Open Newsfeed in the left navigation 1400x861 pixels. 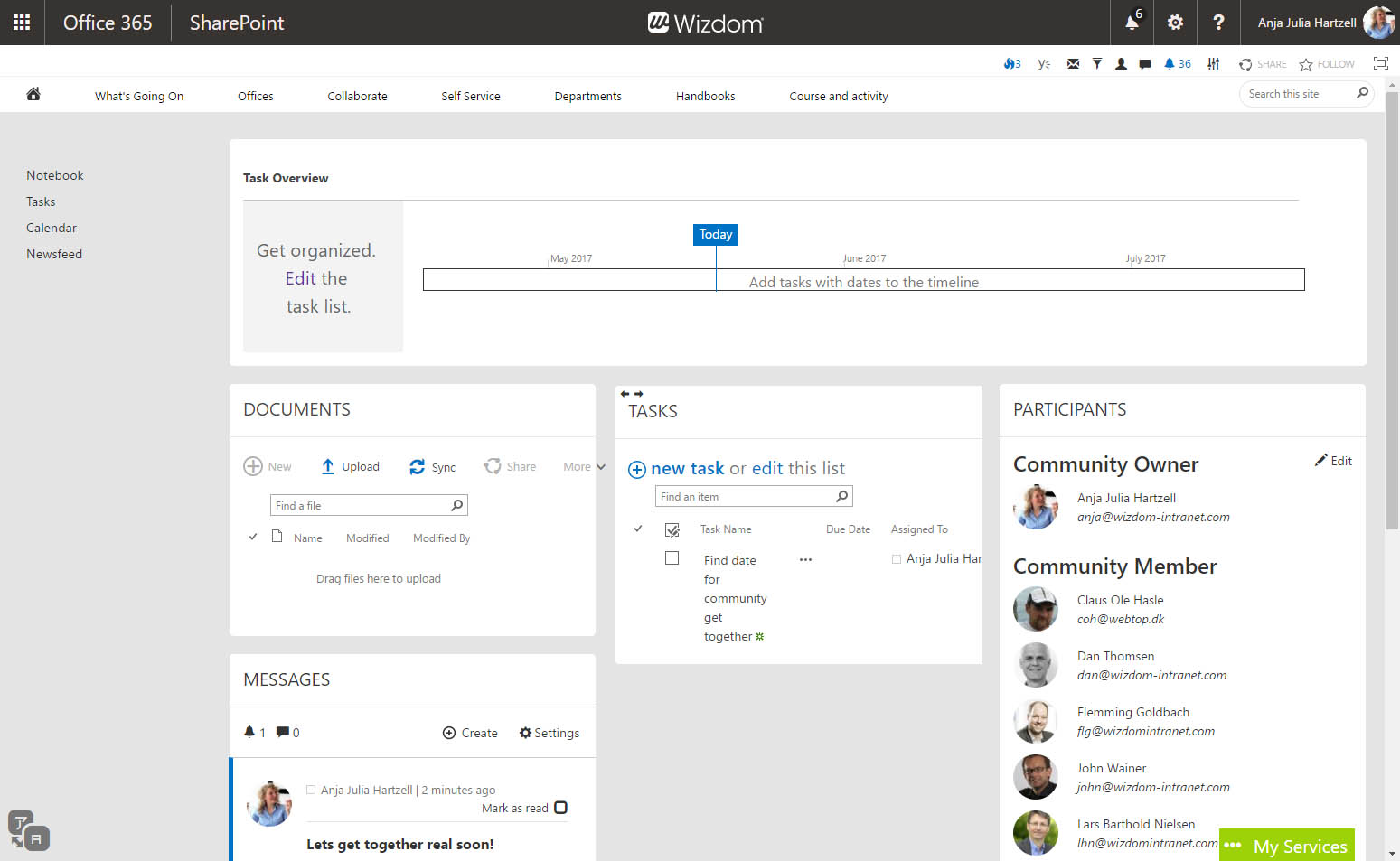pos(54,254)
